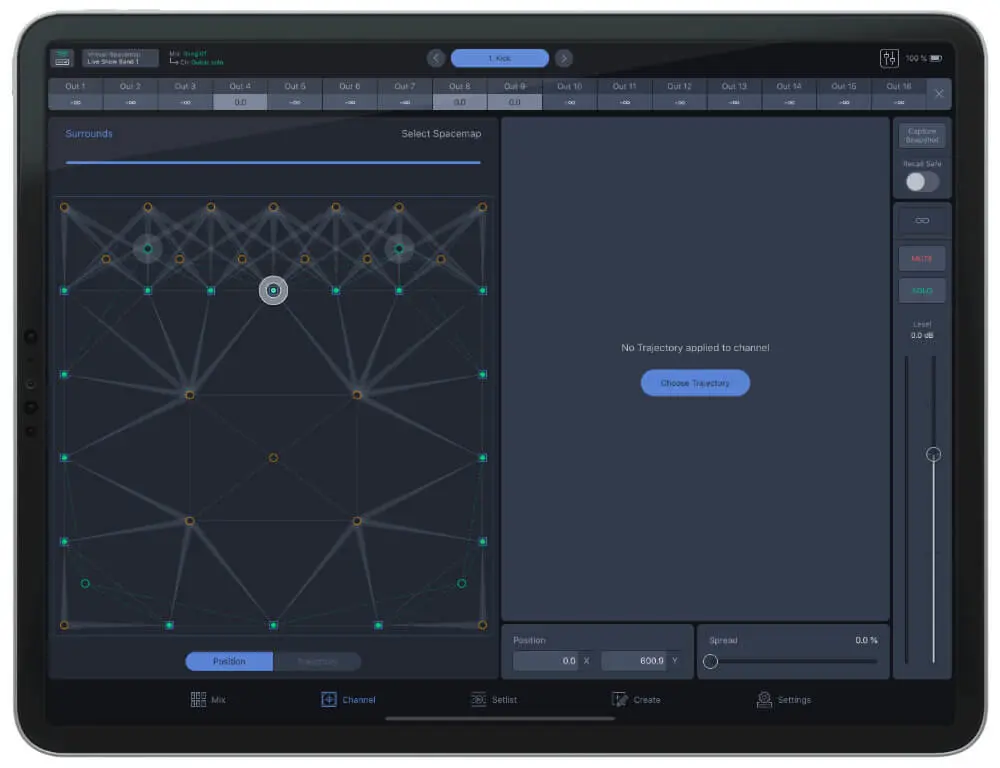Viewport: 1000px width, 768px height.
Task: Solo the Kick channel
Action: coord(921,290)
